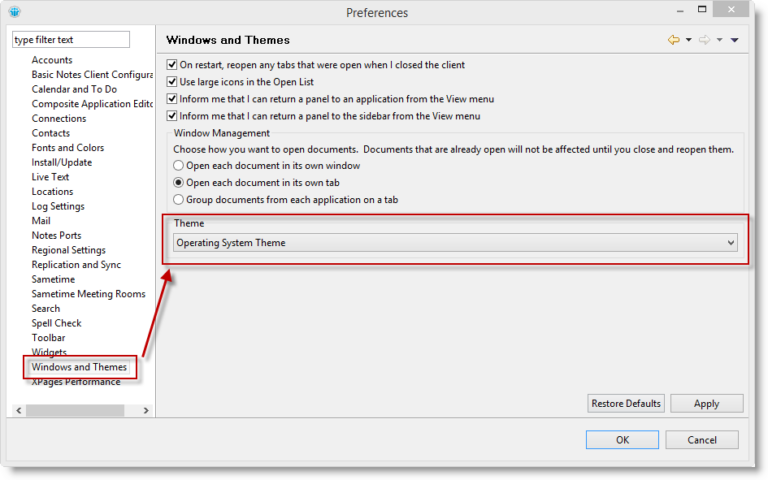Select Locations in the list

point(52,192)
